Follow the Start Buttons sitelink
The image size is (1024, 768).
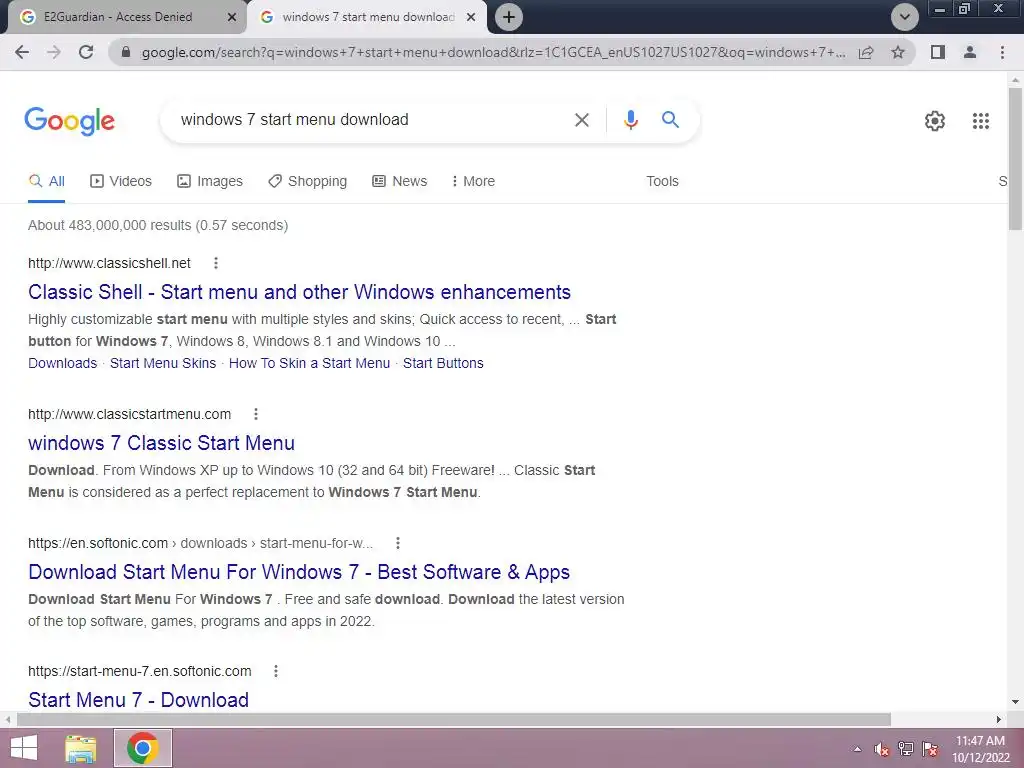443,364
